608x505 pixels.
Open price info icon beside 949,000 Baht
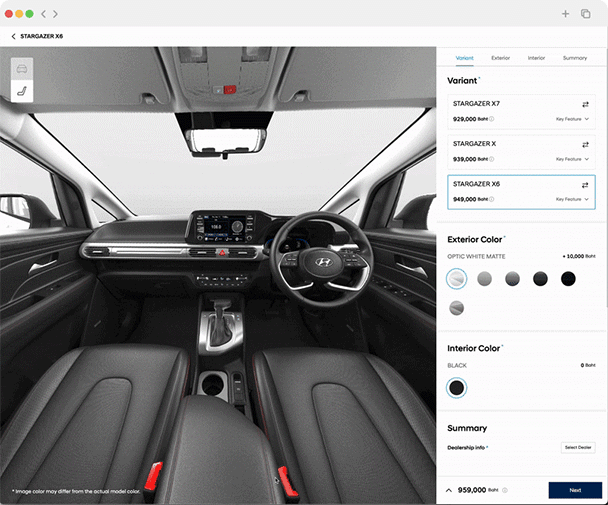pyautogui.click(x=492, y=199)
